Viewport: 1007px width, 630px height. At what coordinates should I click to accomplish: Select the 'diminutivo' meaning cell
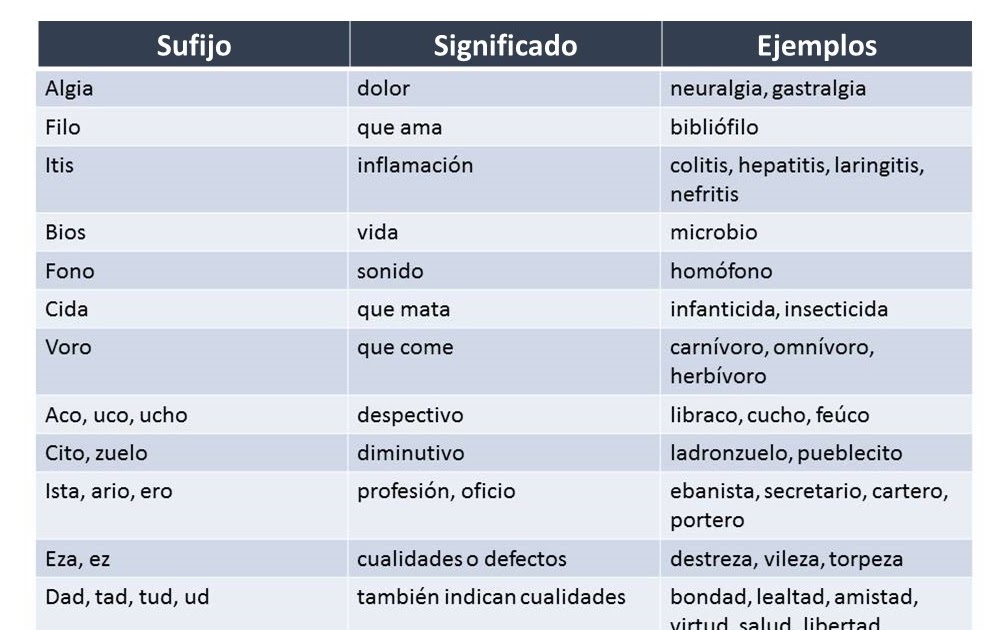[x=505, y=453]
